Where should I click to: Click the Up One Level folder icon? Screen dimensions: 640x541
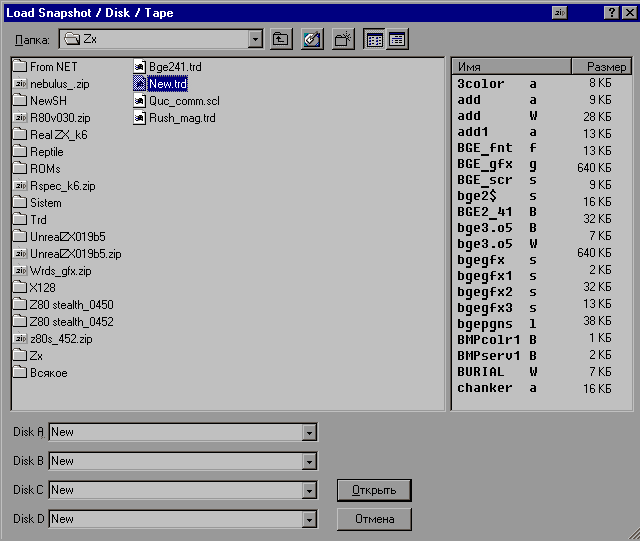[282, 39]
